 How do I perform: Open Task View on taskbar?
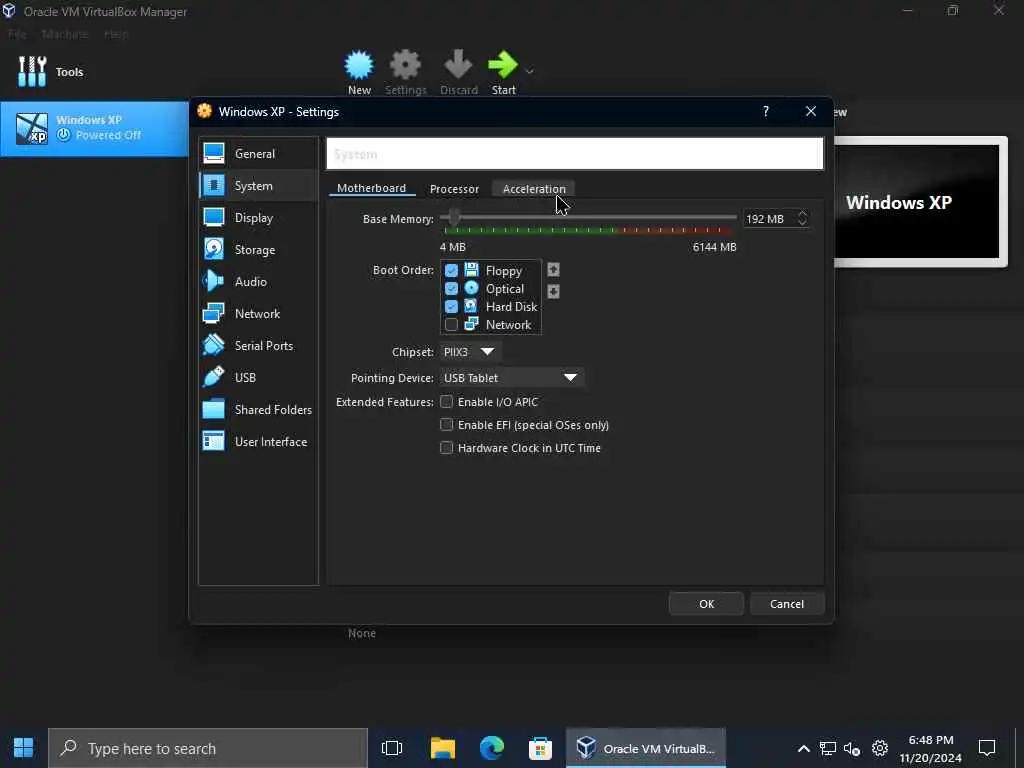[392, 748]
